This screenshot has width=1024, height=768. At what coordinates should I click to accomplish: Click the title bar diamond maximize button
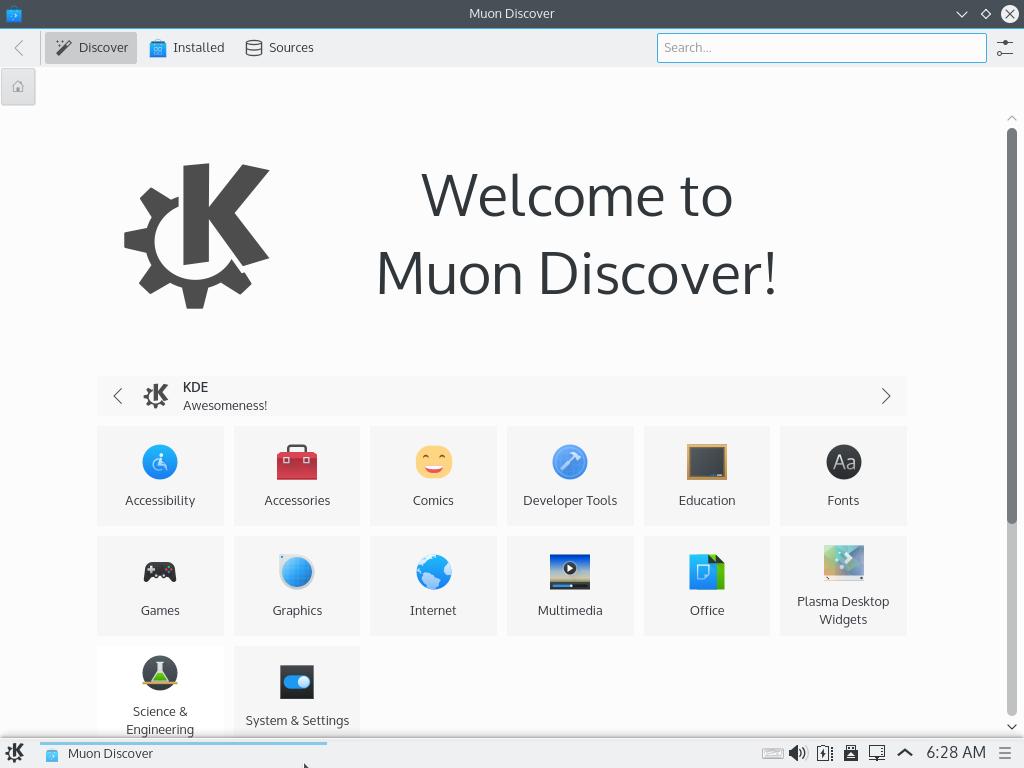[985, 14]
